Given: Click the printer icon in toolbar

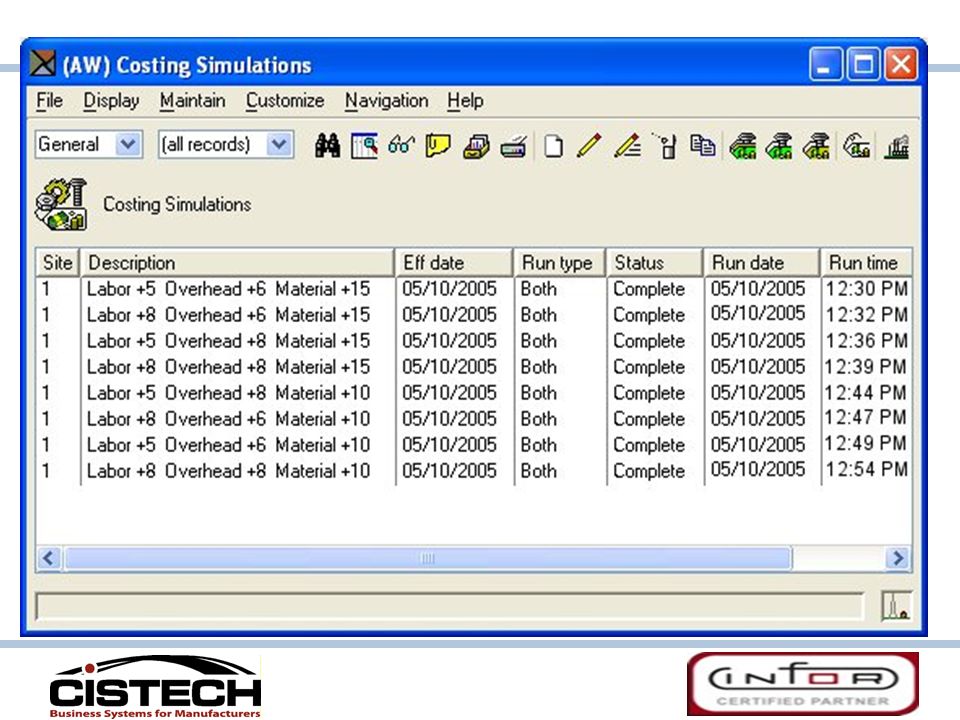Looking at the screenshot, I should pyautogui.click(x=513, y=147).
